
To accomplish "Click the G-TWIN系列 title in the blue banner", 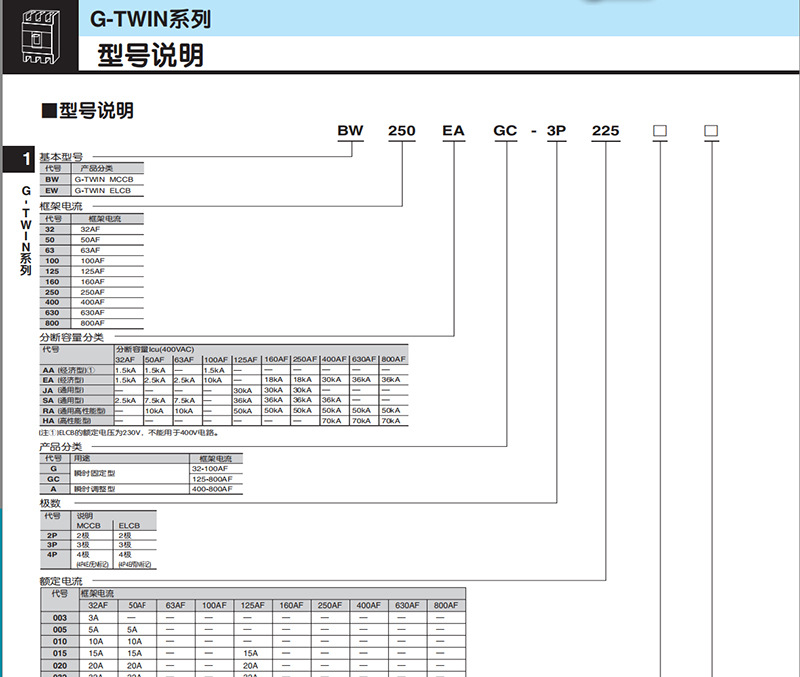I will coord(151,19).
